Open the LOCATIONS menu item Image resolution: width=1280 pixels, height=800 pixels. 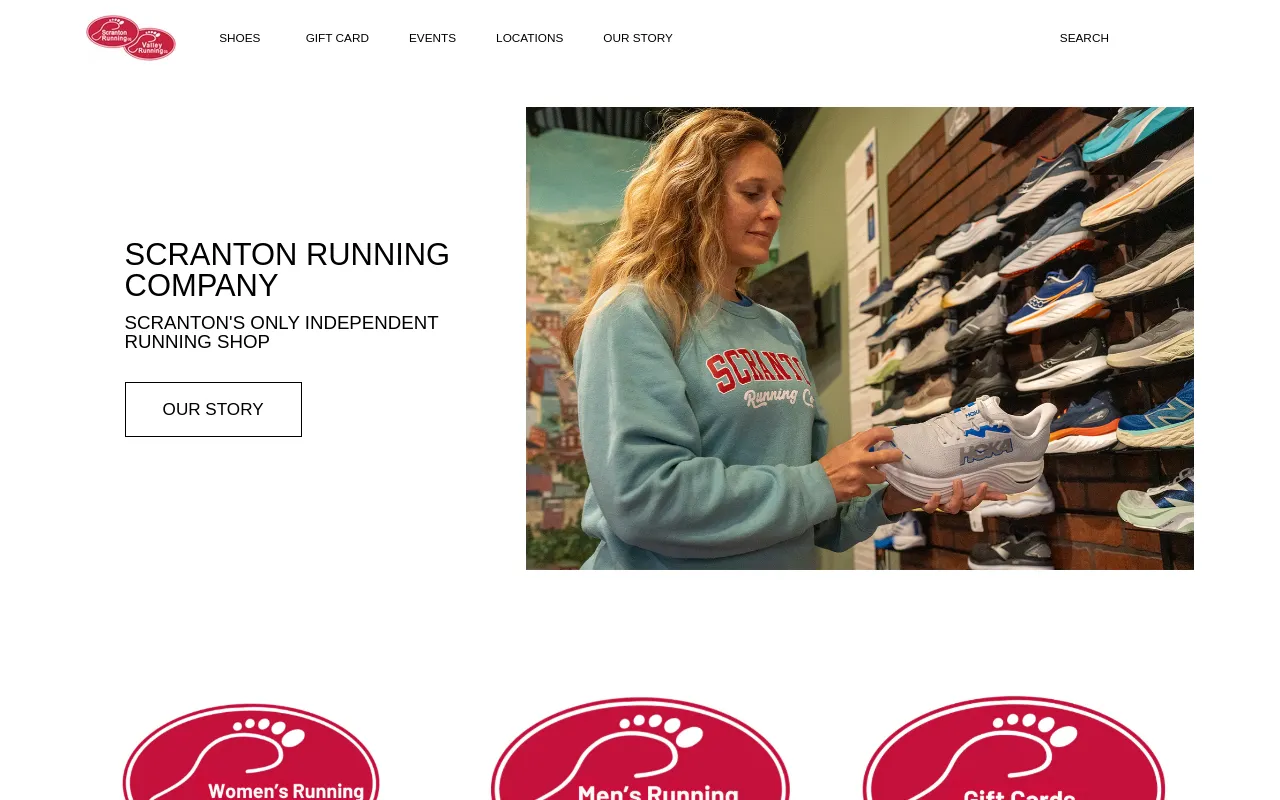tap(529, 38)
